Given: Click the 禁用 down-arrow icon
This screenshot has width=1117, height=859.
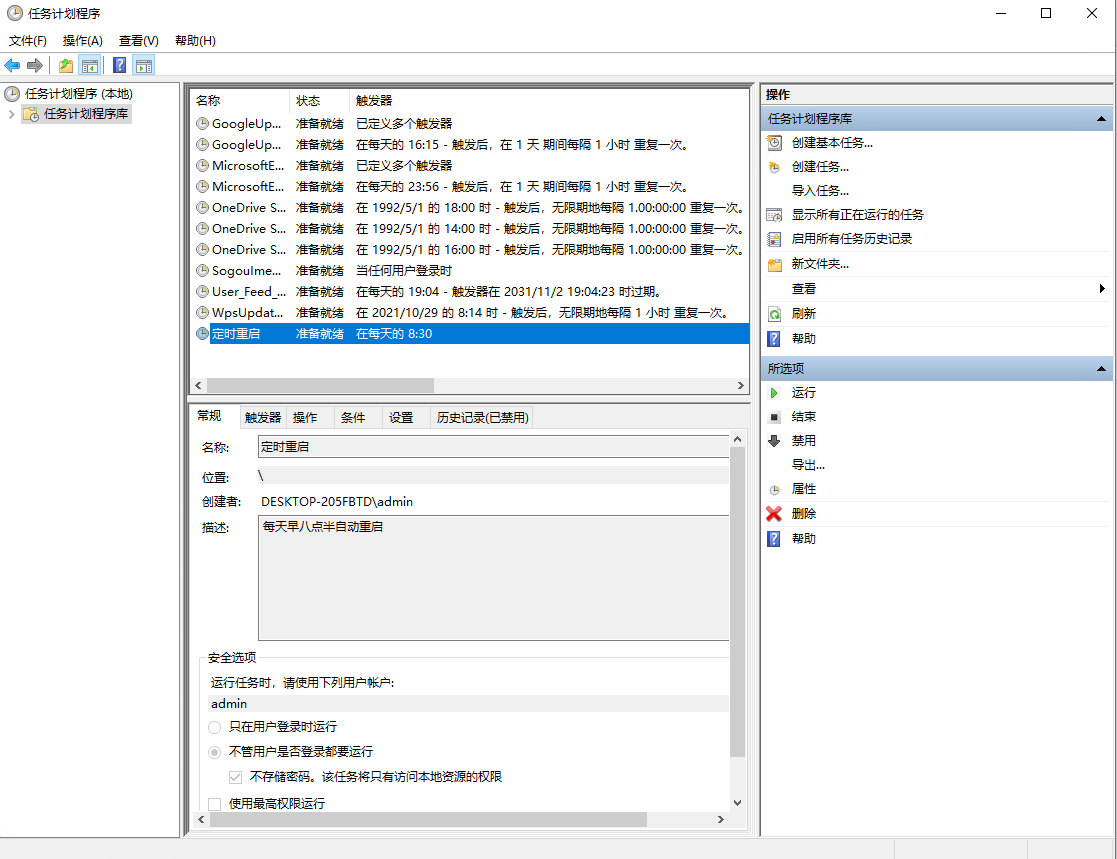Looking at the screenshot, I should pos(774,441).
